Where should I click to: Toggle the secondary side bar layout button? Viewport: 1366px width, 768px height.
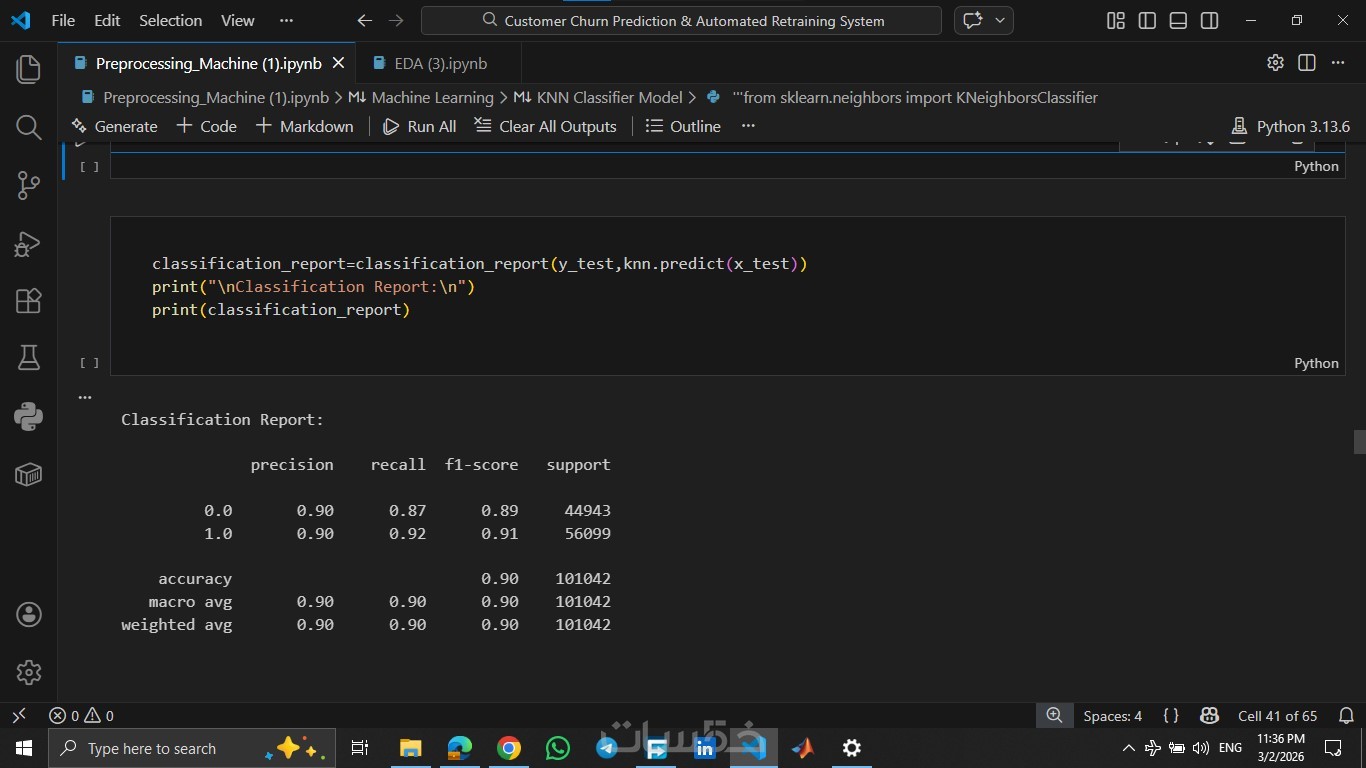[x=1209, y=21]
